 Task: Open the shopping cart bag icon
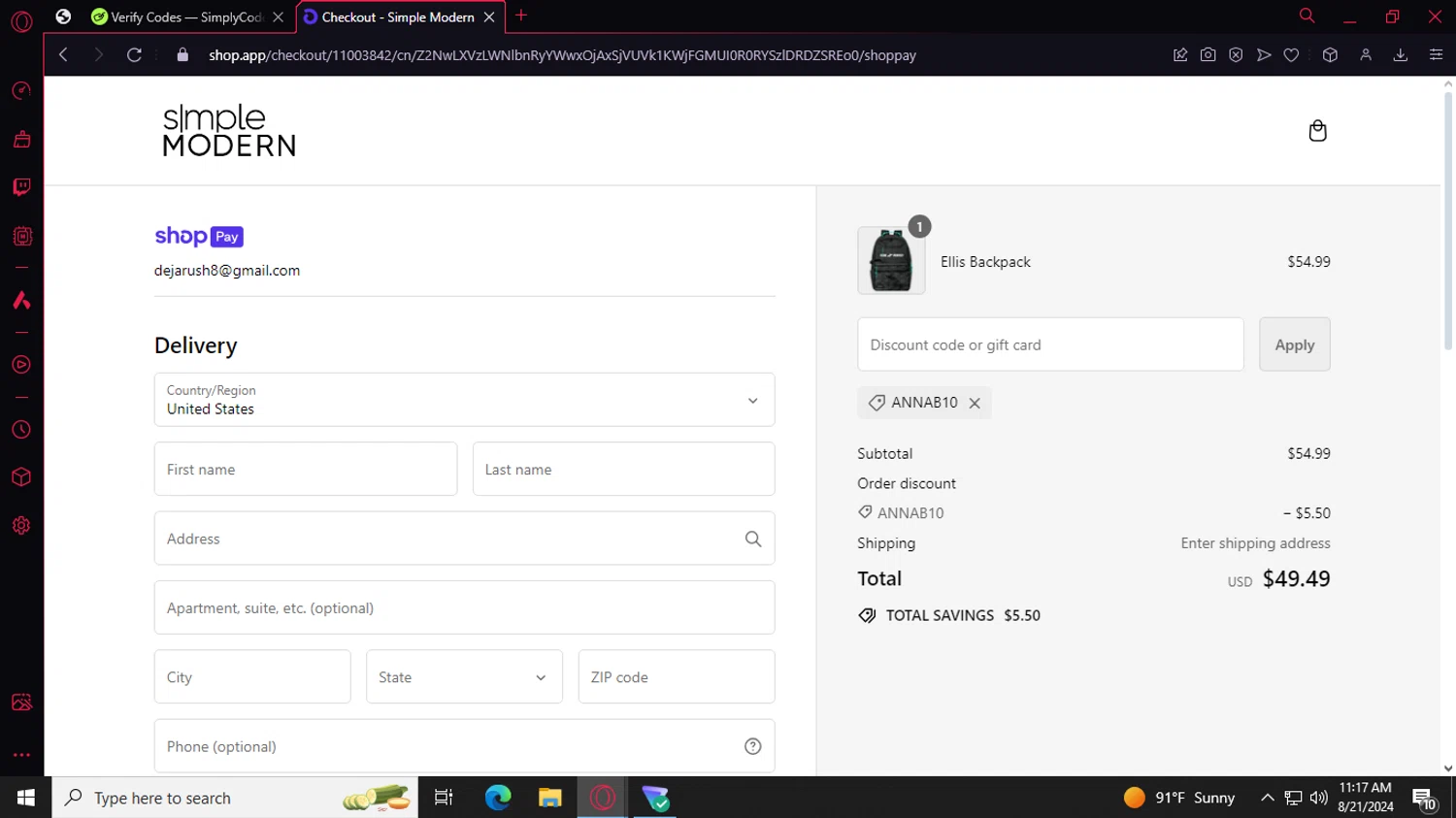[1317, 131]
